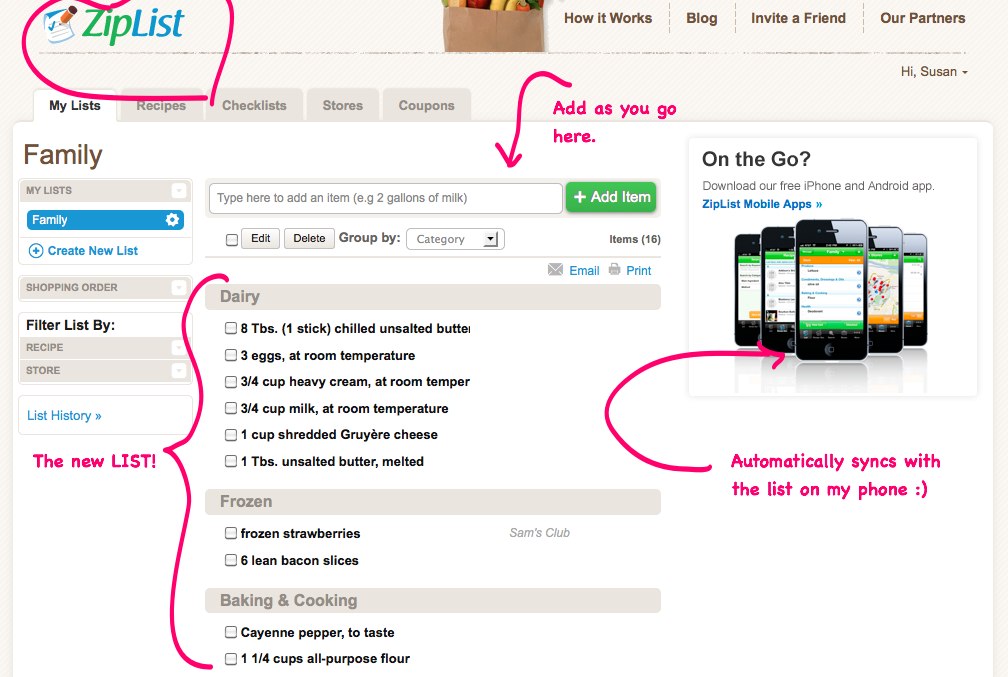
Task: Collapse the My Lists panel
Action: pyautogui.click(x=178, y=190)
